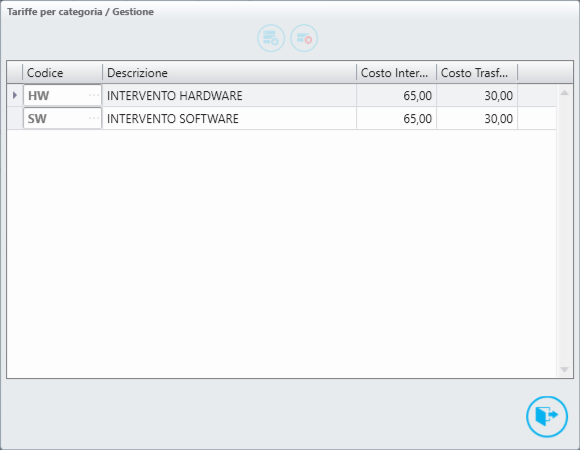Click the add new row icon
580x450 pixels.
271,38
